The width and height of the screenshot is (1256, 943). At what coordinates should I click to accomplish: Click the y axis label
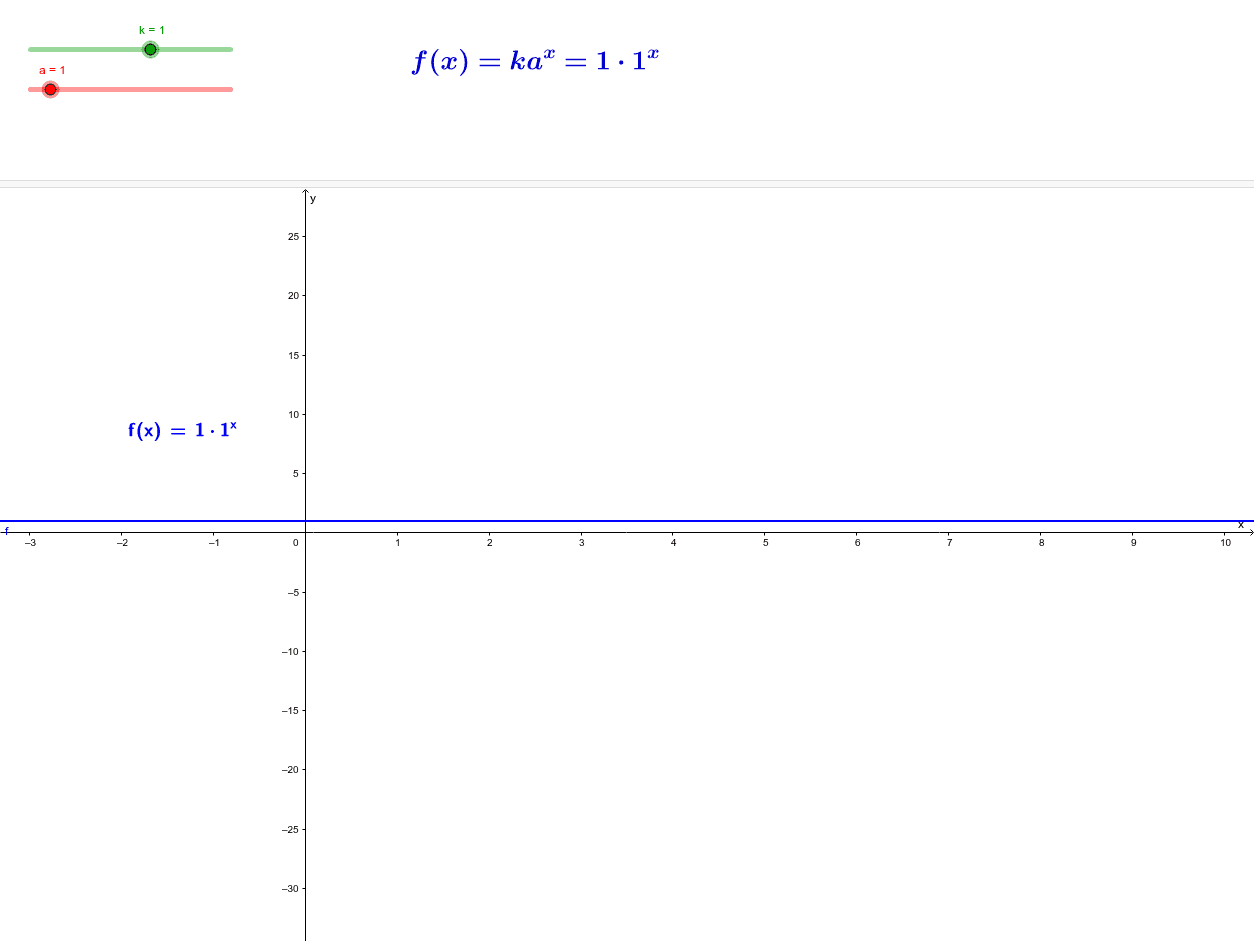pyautogui.click(x=313, y=198)
